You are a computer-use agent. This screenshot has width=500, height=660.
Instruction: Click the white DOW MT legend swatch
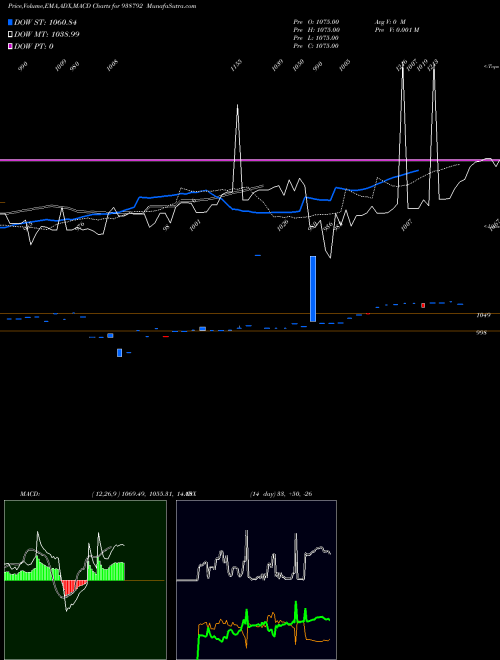point(10,34)
